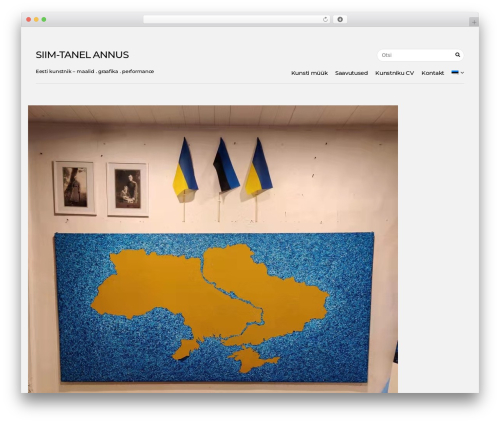This screenshot has height=423, width=500.
Task: Open the Kunstniku CV menu item
Action: coord(394,73)
